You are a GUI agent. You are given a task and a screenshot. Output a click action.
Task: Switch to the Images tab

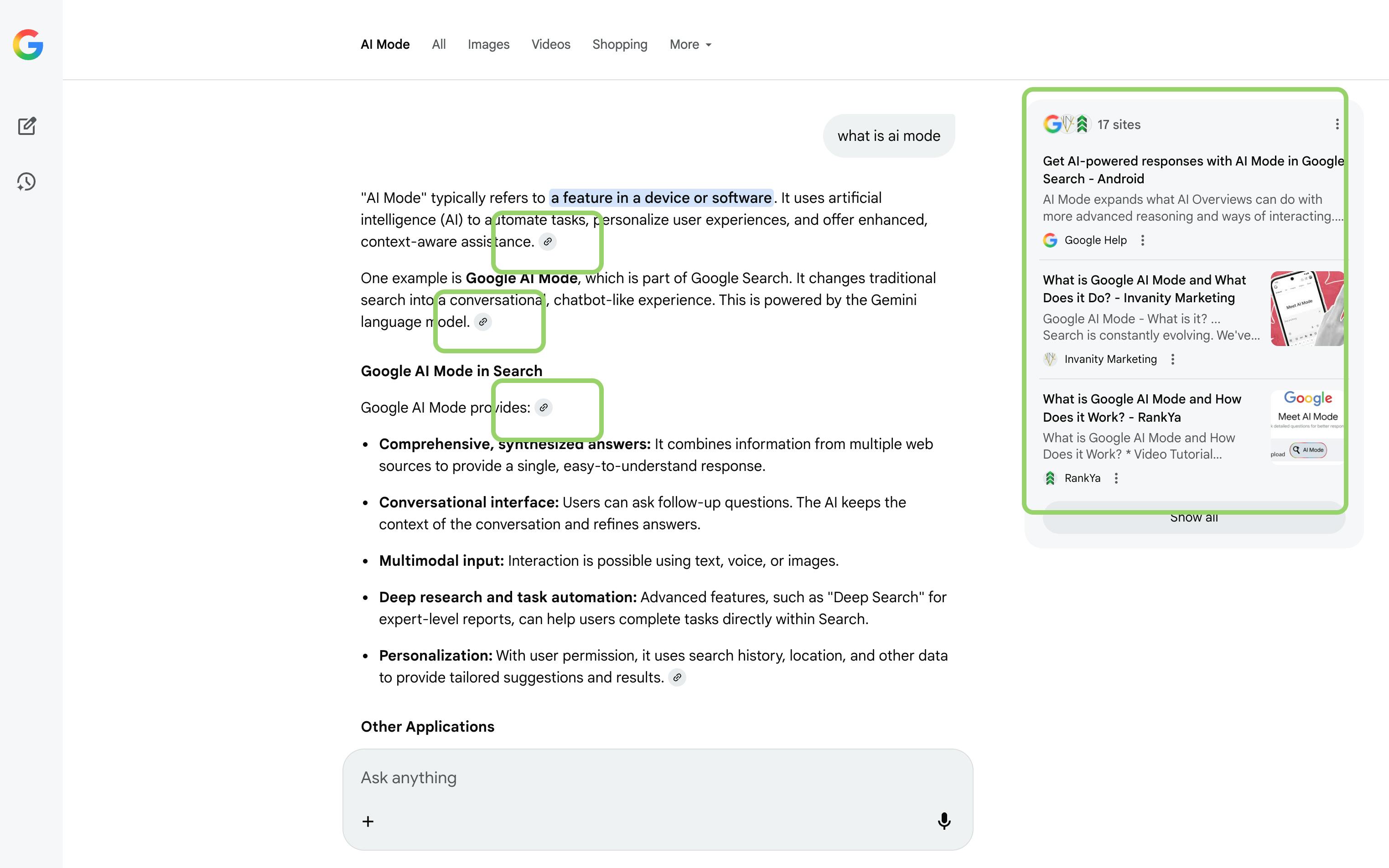point(488,45)
